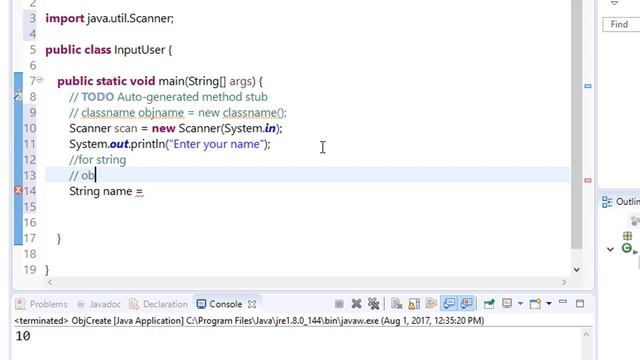Toggle Show Console on Standard Error
Screen dimensions: 640x360
(467, 304)
